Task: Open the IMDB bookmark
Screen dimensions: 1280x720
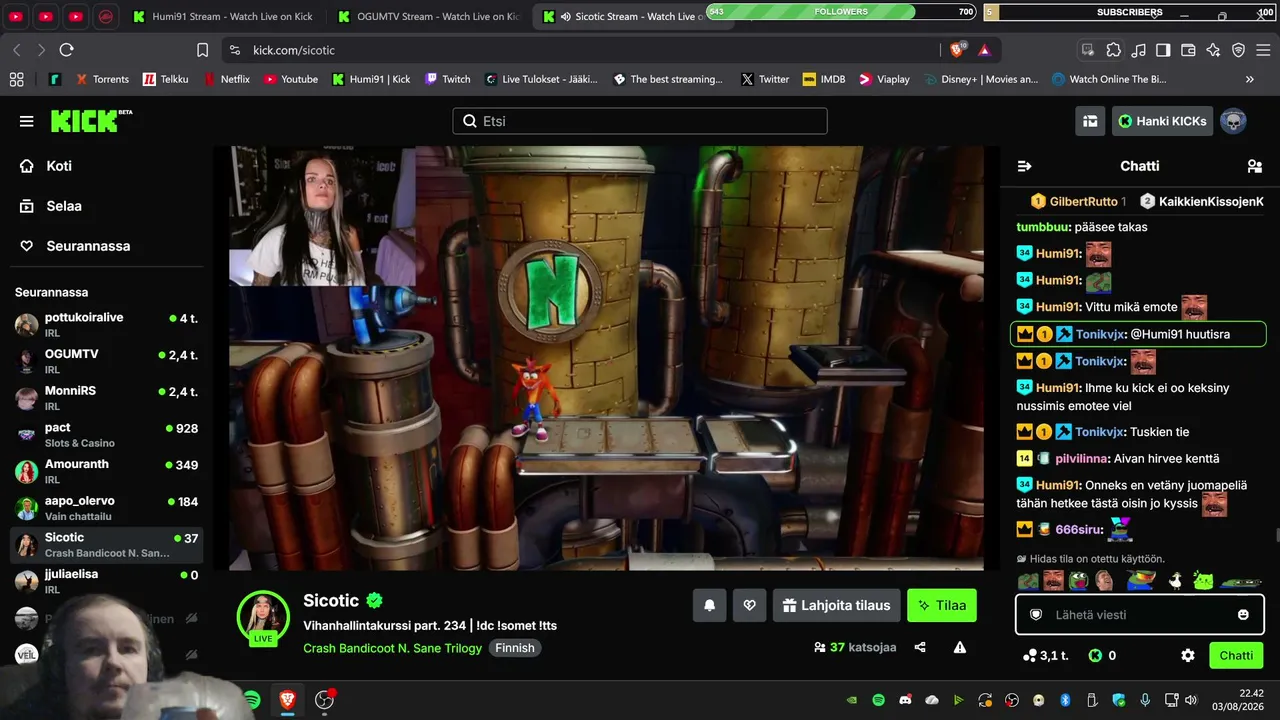Action: pyautogui.click(x=824, y=79)
